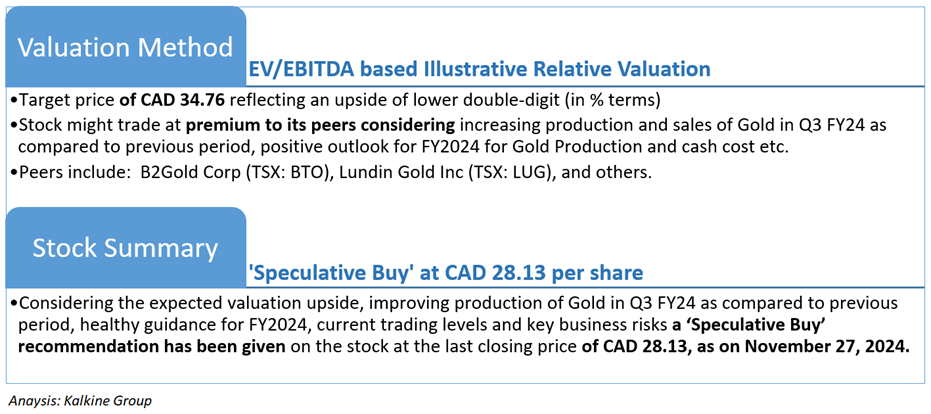Click the Stock Summary blue header box
This screenshot has width=931, height=414.
point(125,248)
